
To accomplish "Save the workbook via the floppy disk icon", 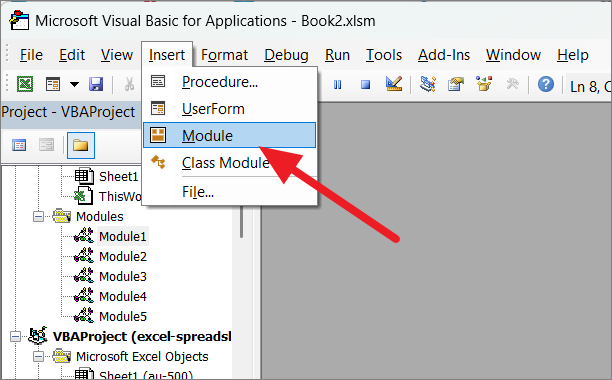I will [96, 84].
